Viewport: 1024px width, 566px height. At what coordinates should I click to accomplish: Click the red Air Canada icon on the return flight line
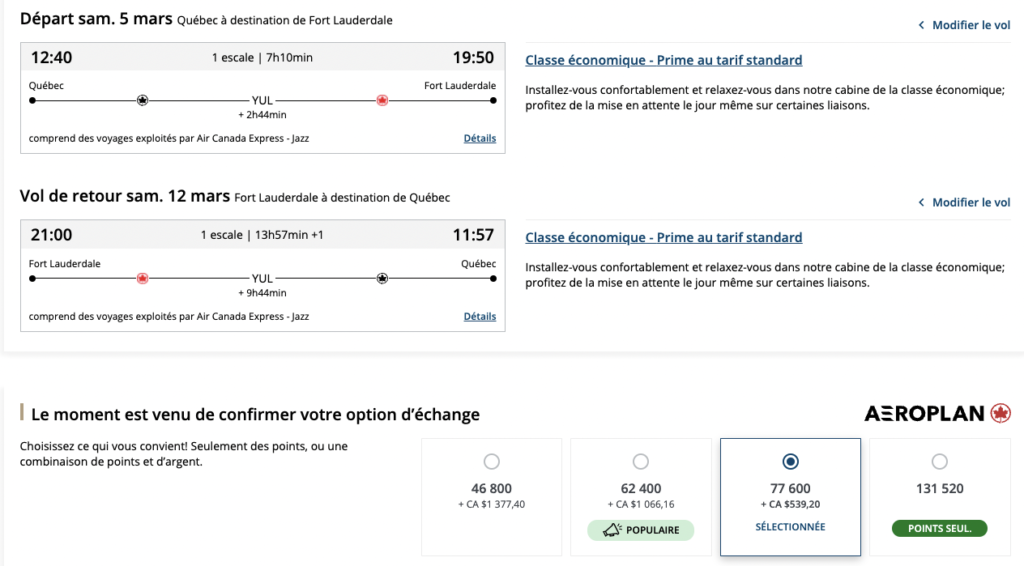(142, 278)
